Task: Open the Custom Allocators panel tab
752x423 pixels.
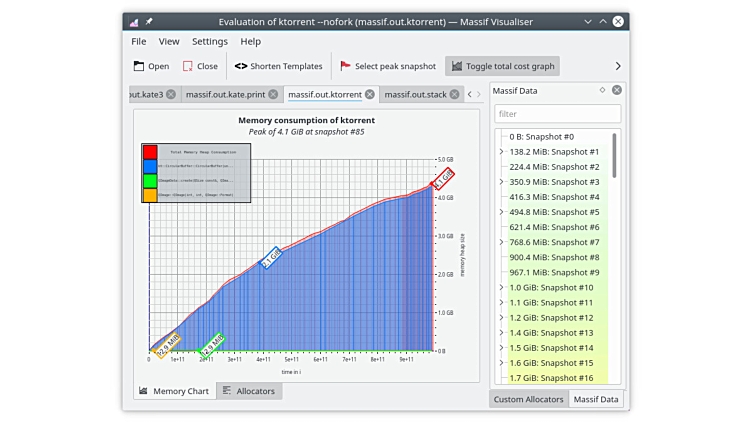Action: 528,399
